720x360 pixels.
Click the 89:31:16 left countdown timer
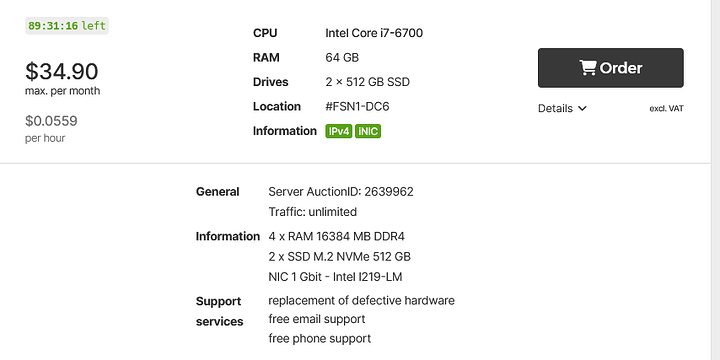coord(67,26)
